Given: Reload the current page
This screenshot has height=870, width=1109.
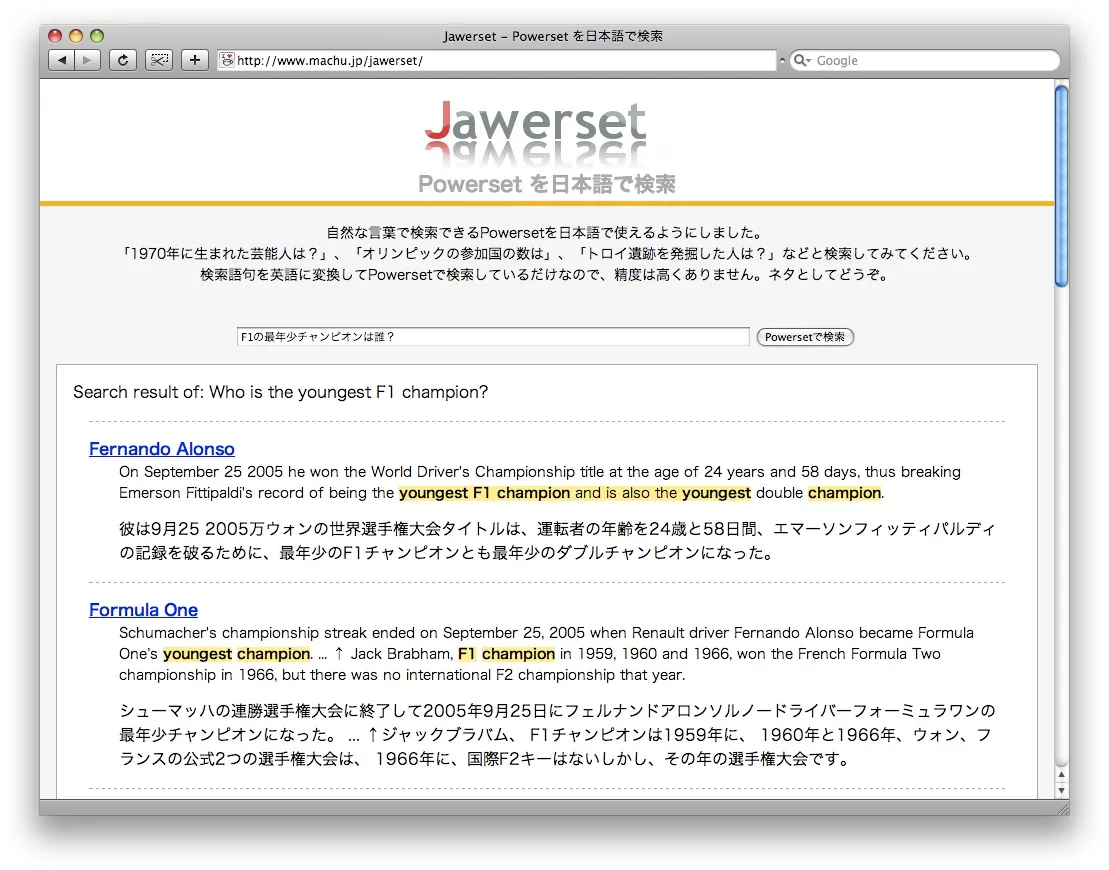Looking at the screenshot, I should click(x=122, y=61).
